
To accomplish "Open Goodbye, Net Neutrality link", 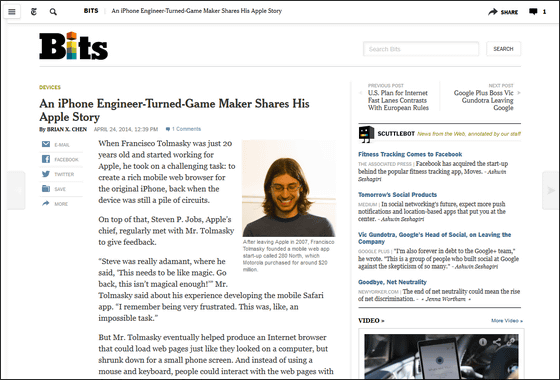I will 392,282.
